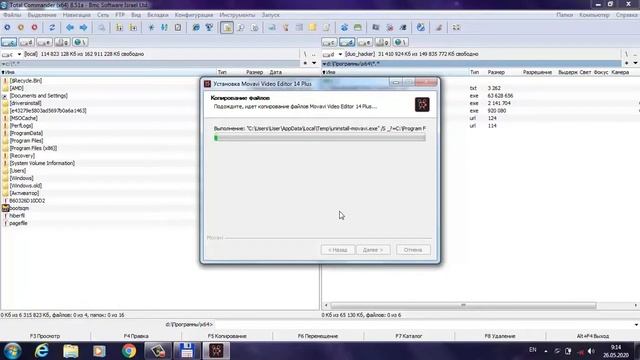
Task: Click the magnifier icon next to highlighted button
Action: click(241, 27)
